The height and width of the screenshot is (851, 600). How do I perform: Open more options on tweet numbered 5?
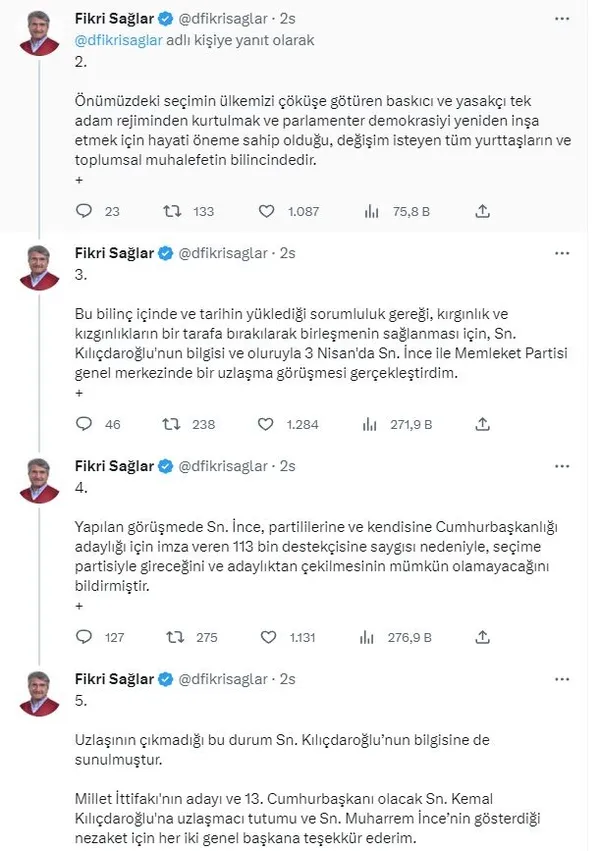coord(560,678)
